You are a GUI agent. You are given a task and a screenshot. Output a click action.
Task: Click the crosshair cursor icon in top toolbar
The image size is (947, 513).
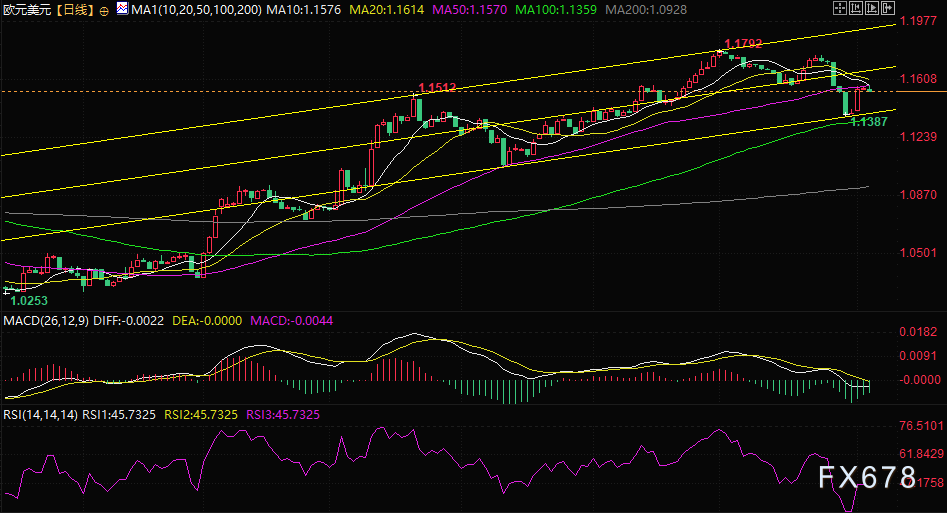840,8
